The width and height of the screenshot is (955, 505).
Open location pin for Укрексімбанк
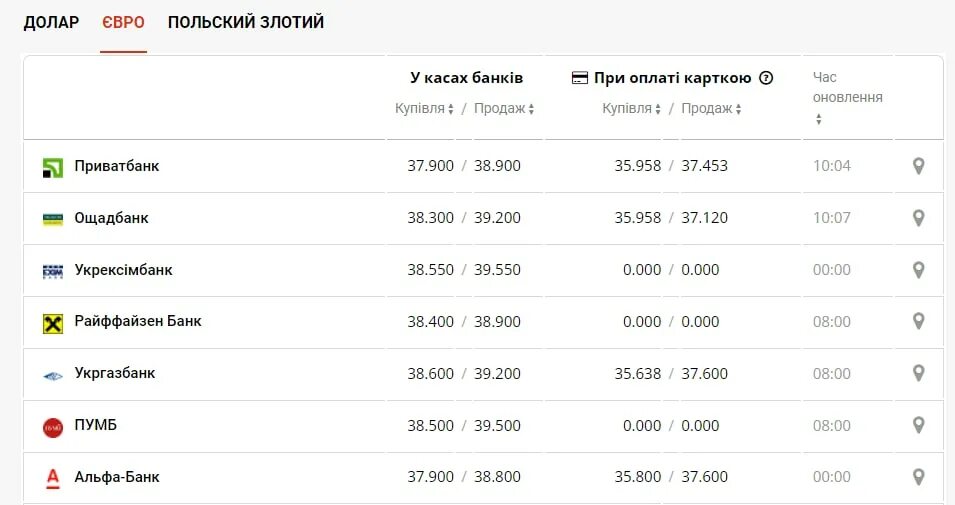click(918, 269)
